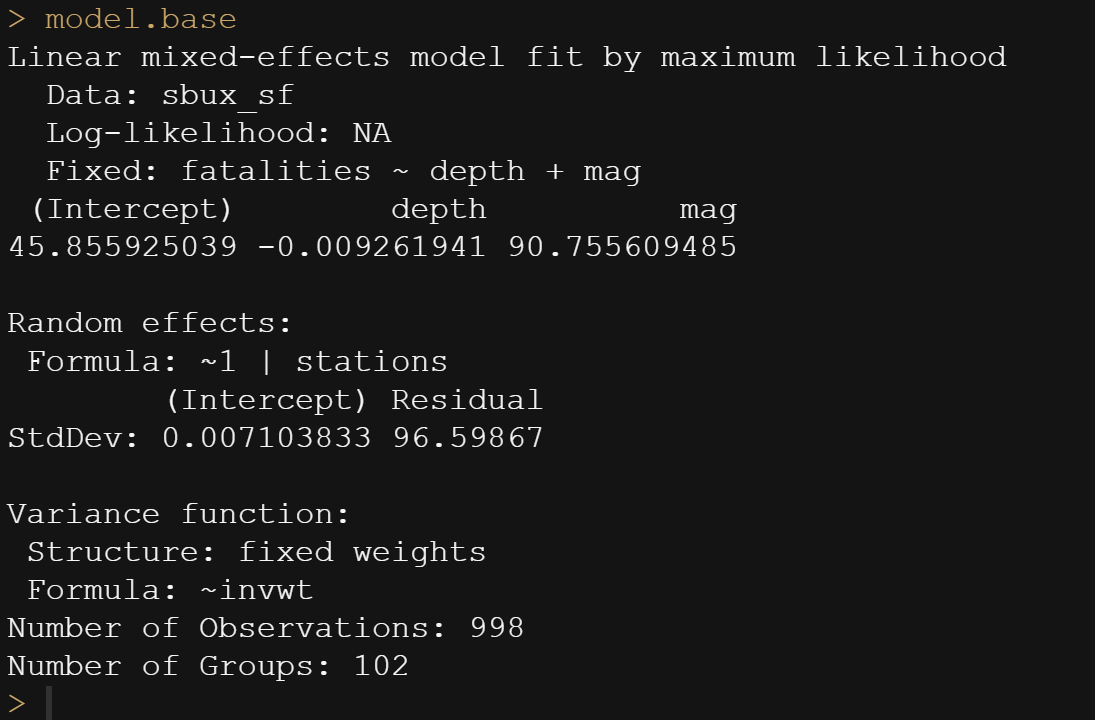Select the StdDev intercept value 0.007103833
The image size is (1095, 720).
click(x=266, y=438)
